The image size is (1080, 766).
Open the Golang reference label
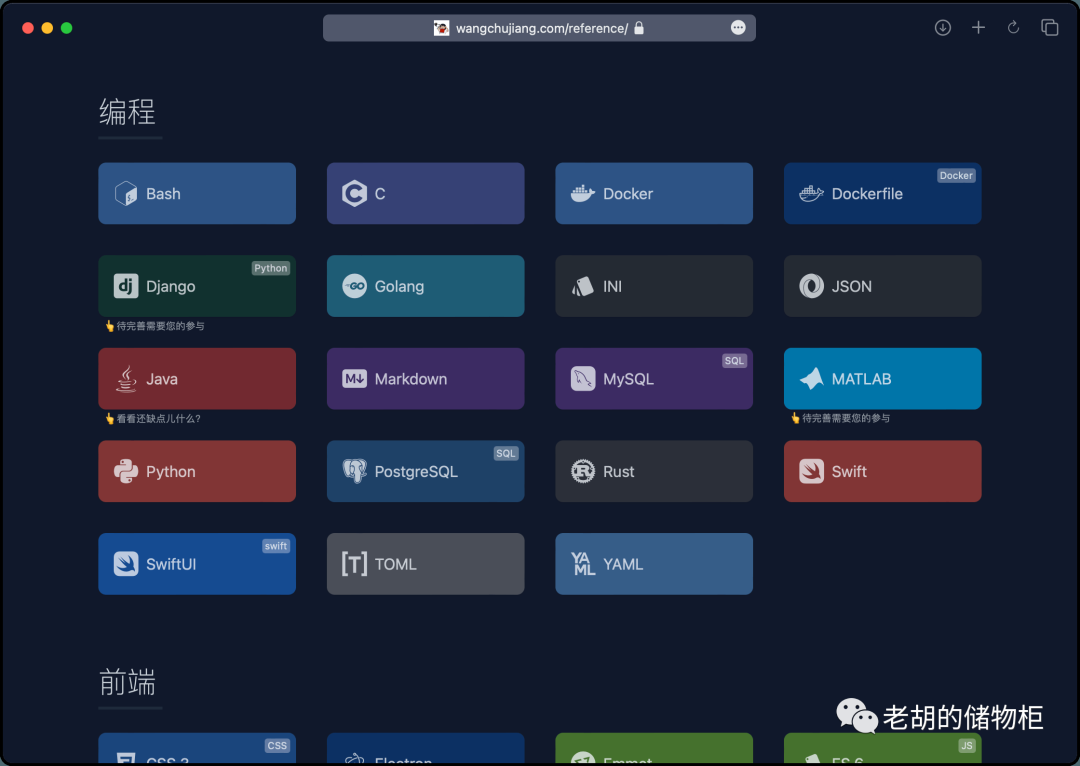399,287
